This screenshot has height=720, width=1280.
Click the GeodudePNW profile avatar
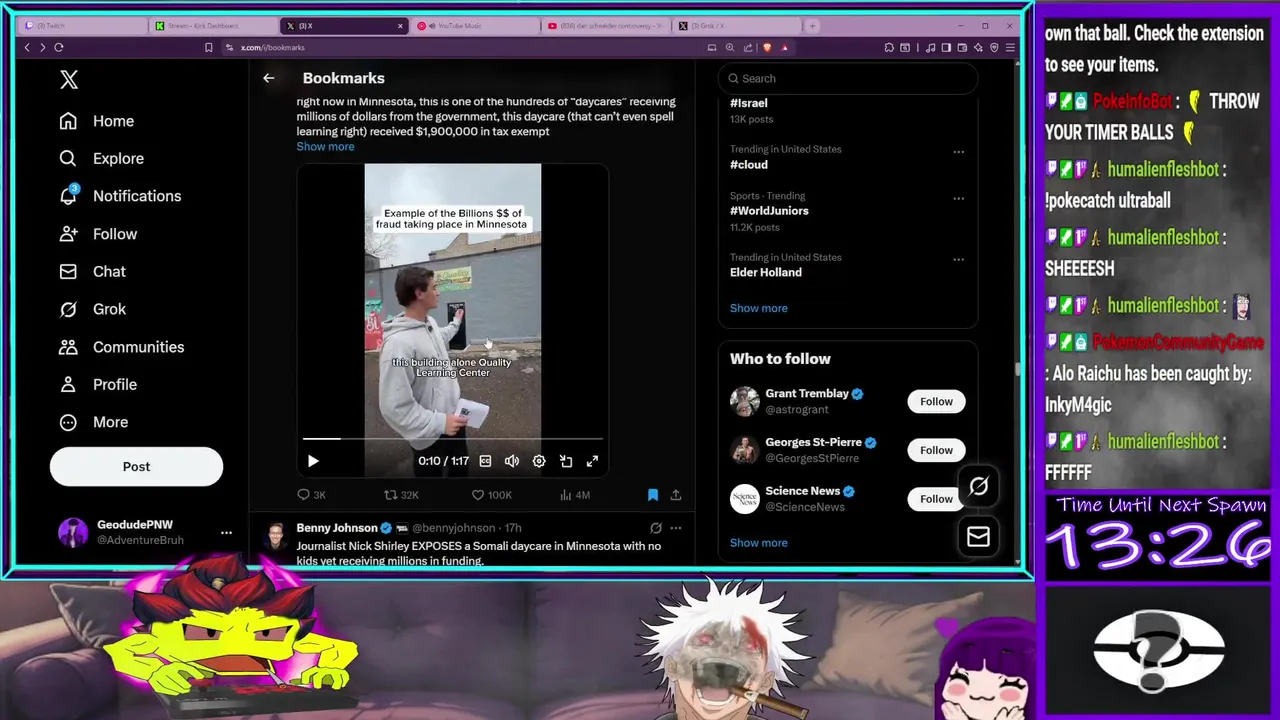73,532
